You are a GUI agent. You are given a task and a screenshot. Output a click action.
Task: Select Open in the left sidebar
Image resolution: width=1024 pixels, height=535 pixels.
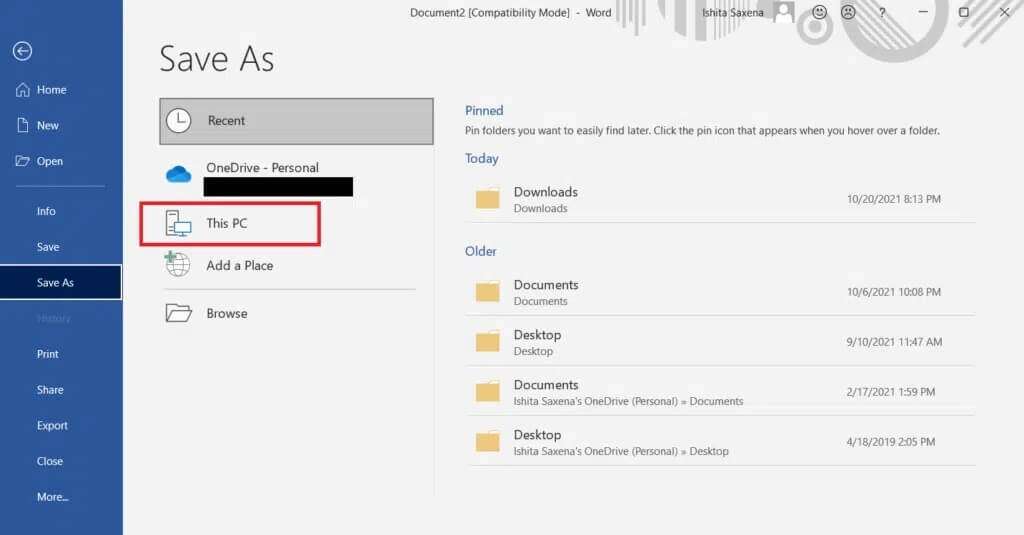[x=61, y=161]
